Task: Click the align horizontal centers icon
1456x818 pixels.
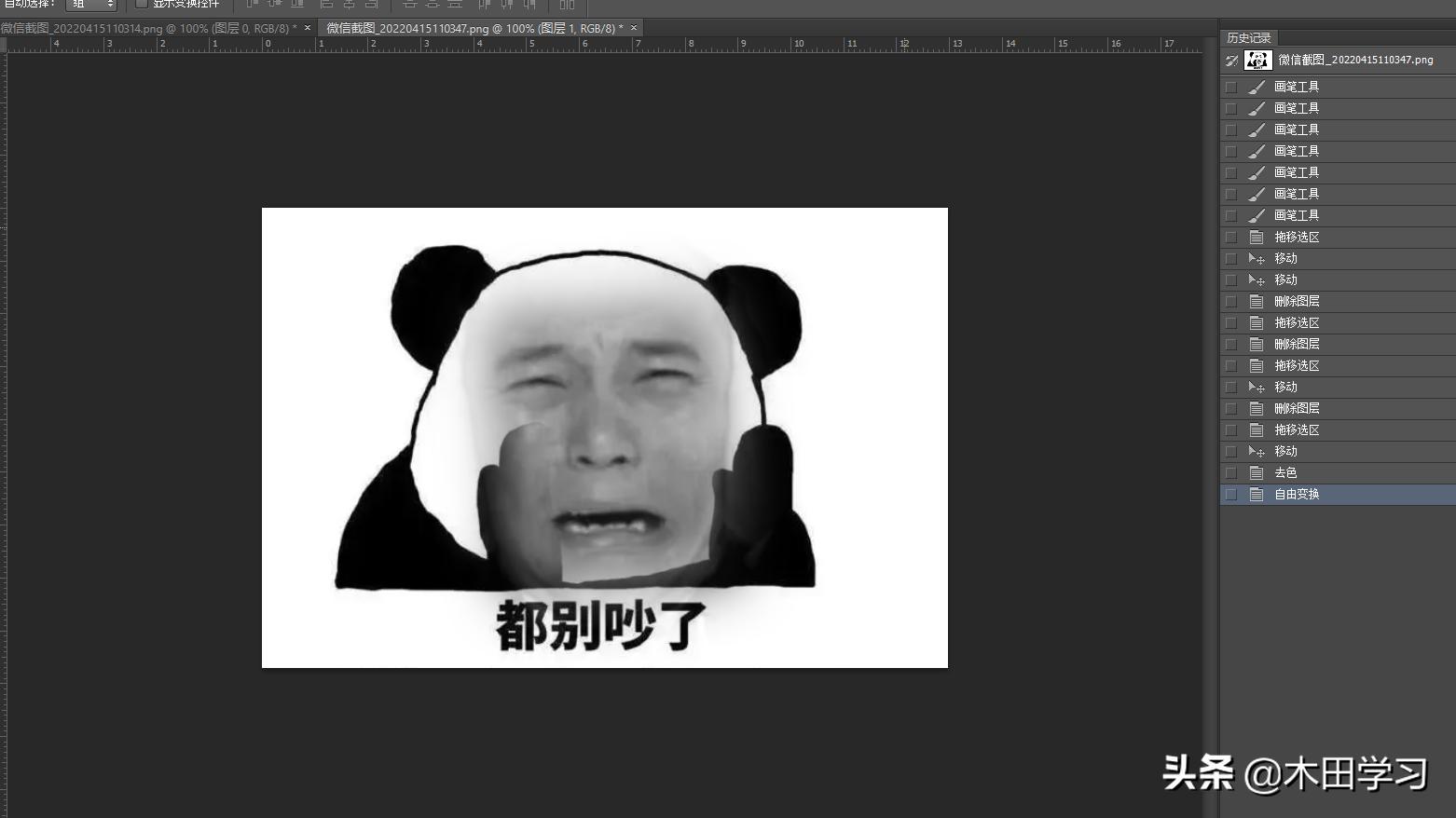Action: click(x=350, y=5)
